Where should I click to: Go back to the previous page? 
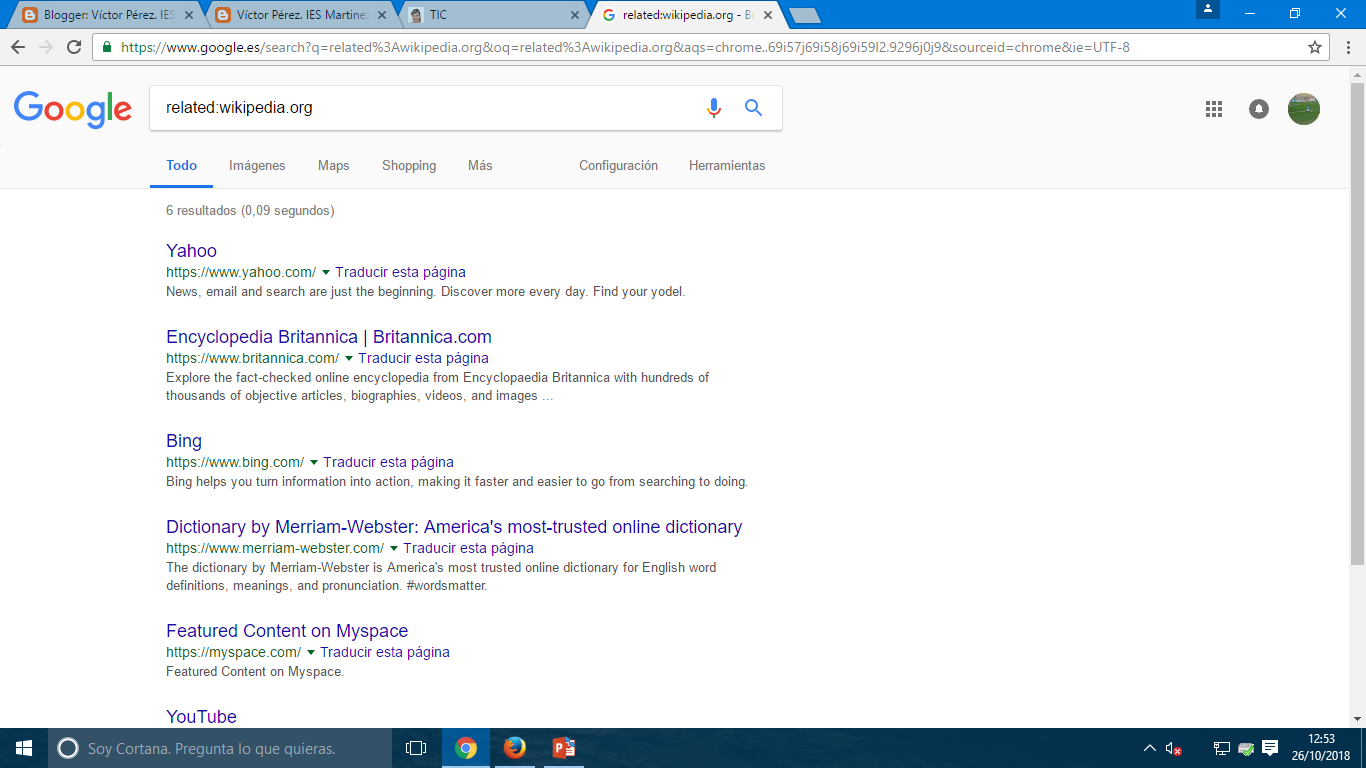[18, 47]
